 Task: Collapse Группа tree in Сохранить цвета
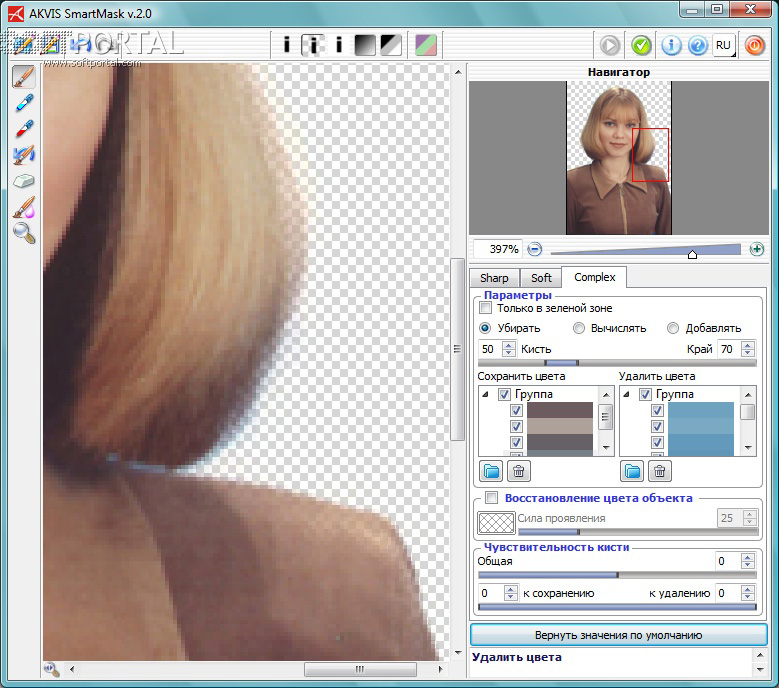(486, 394)
